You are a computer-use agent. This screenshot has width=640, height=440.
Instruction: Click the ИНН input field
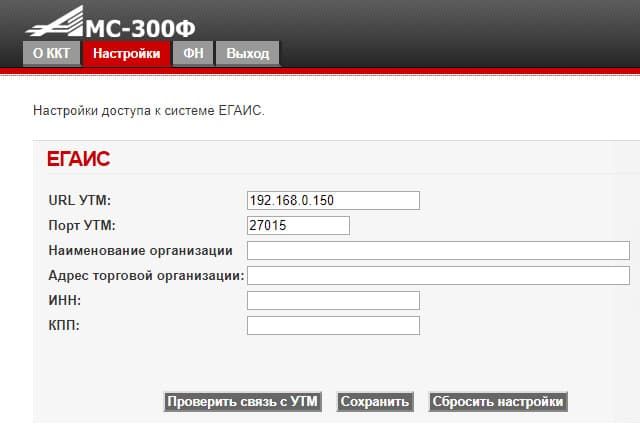(333, 300)
